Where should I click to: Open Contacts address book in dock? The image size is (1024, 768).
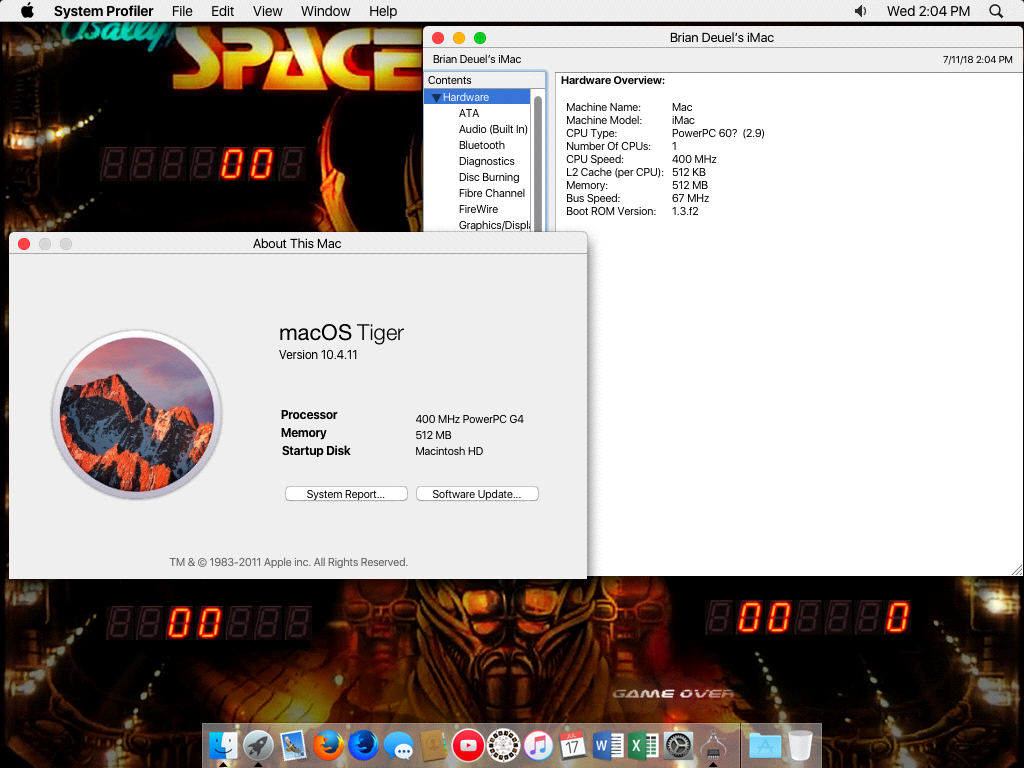(433, 745)
